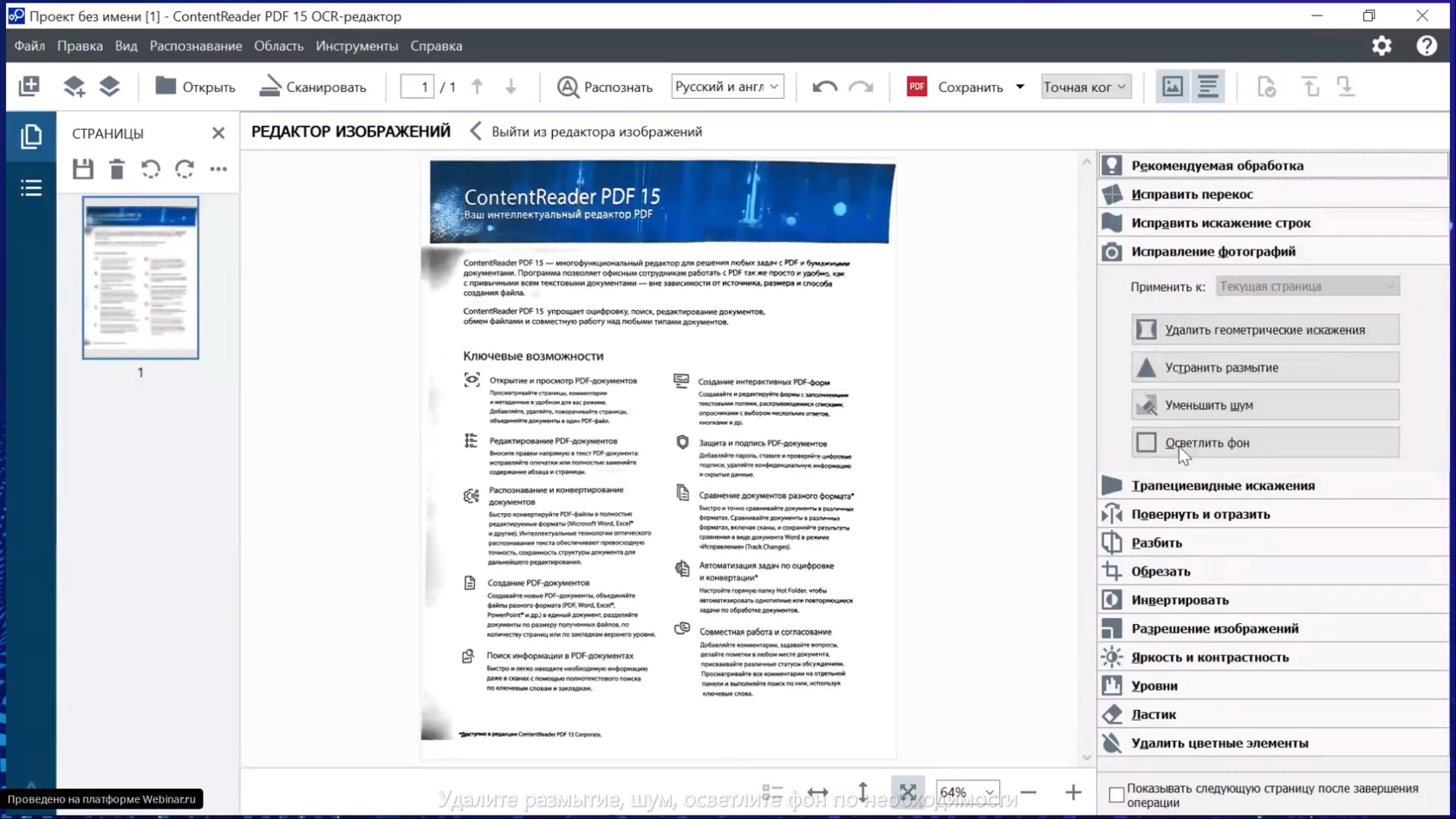The height and width of the screenshot is (819, 1456).
Task: Open the Распознавание menu
Action: tap(196, 46)
